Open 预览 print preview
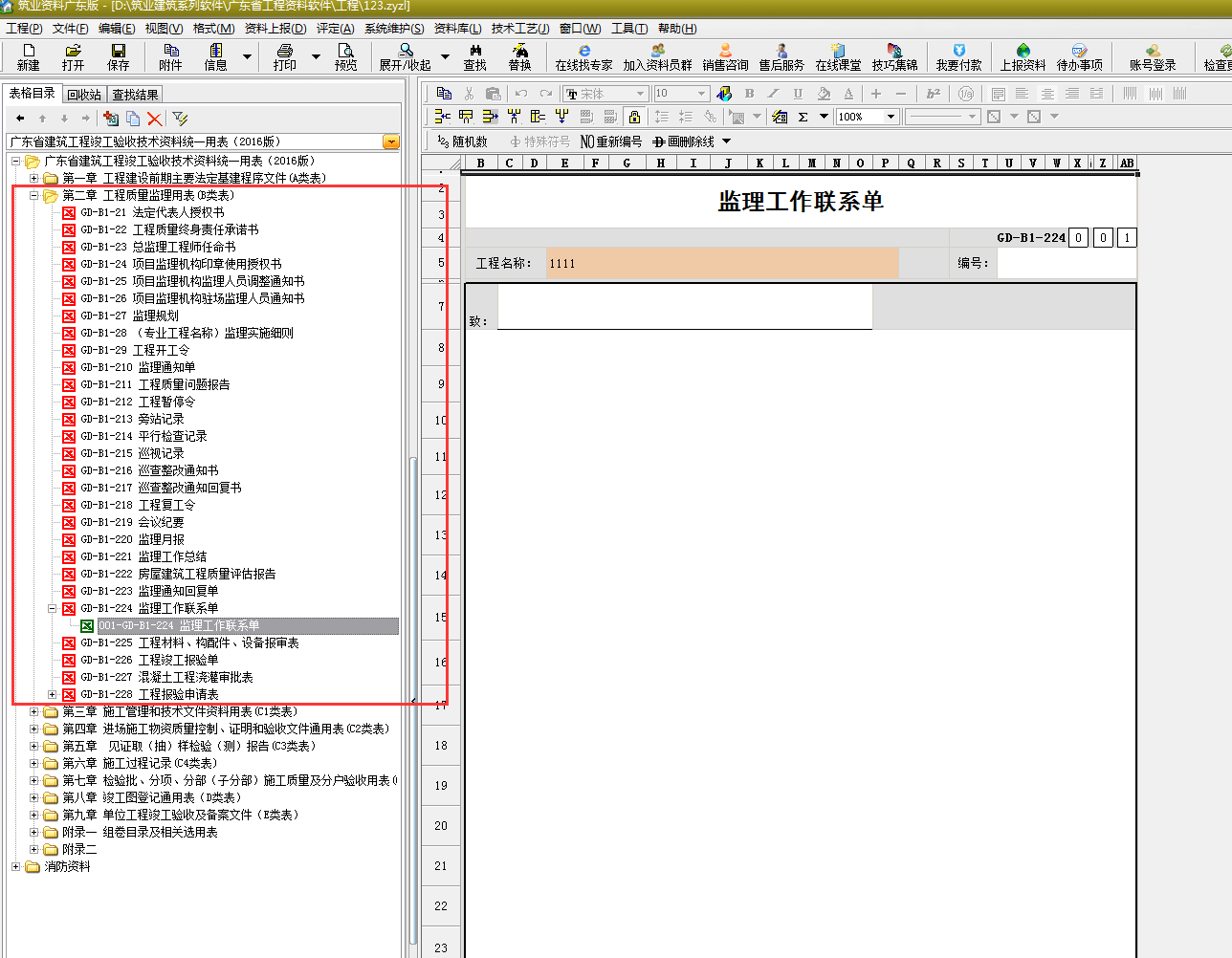The width and height of the screenshot is (1232, 958). tap(345, 56)
